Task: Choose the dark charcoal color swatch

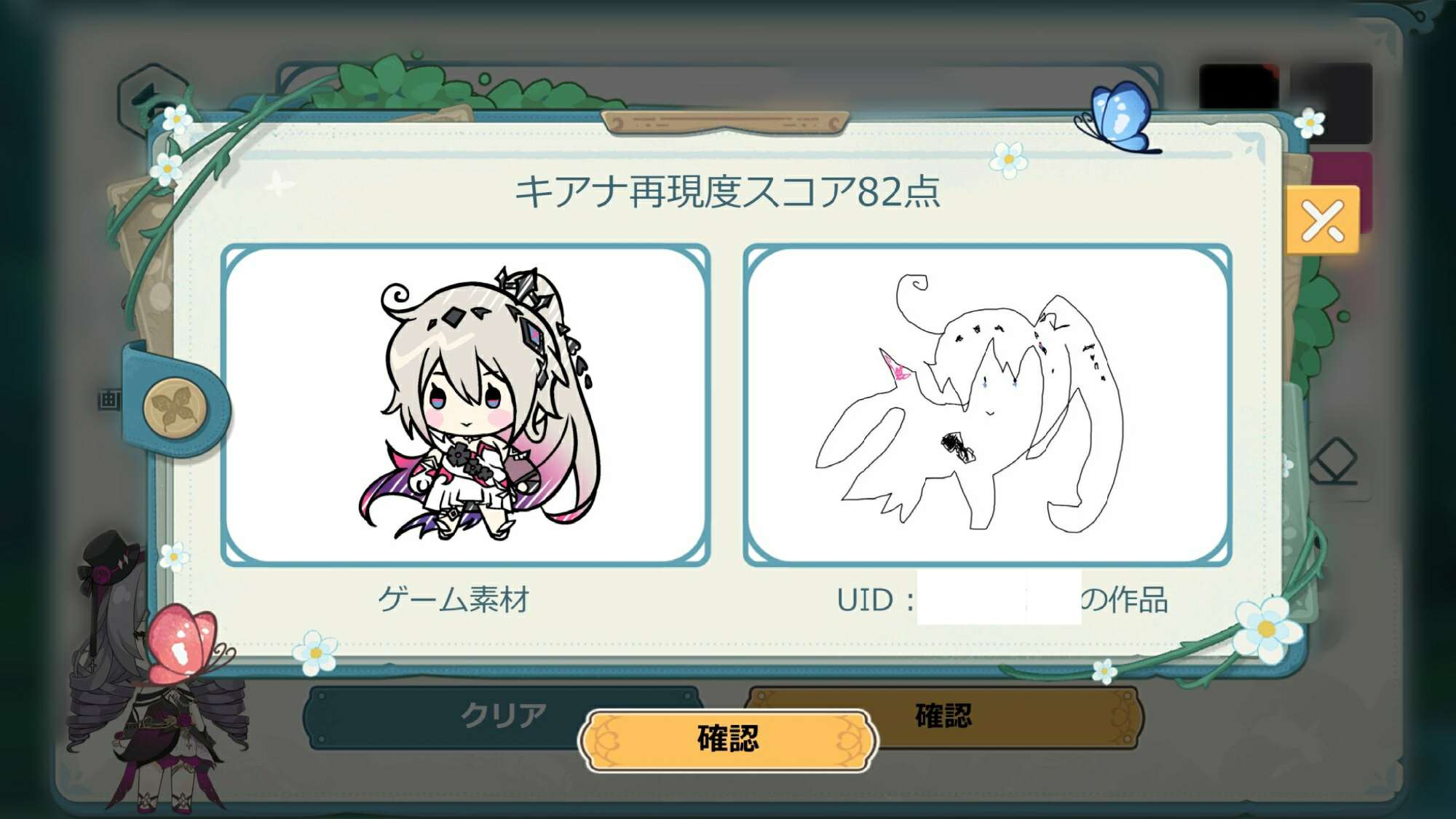Action: [x=1332, y=102]
